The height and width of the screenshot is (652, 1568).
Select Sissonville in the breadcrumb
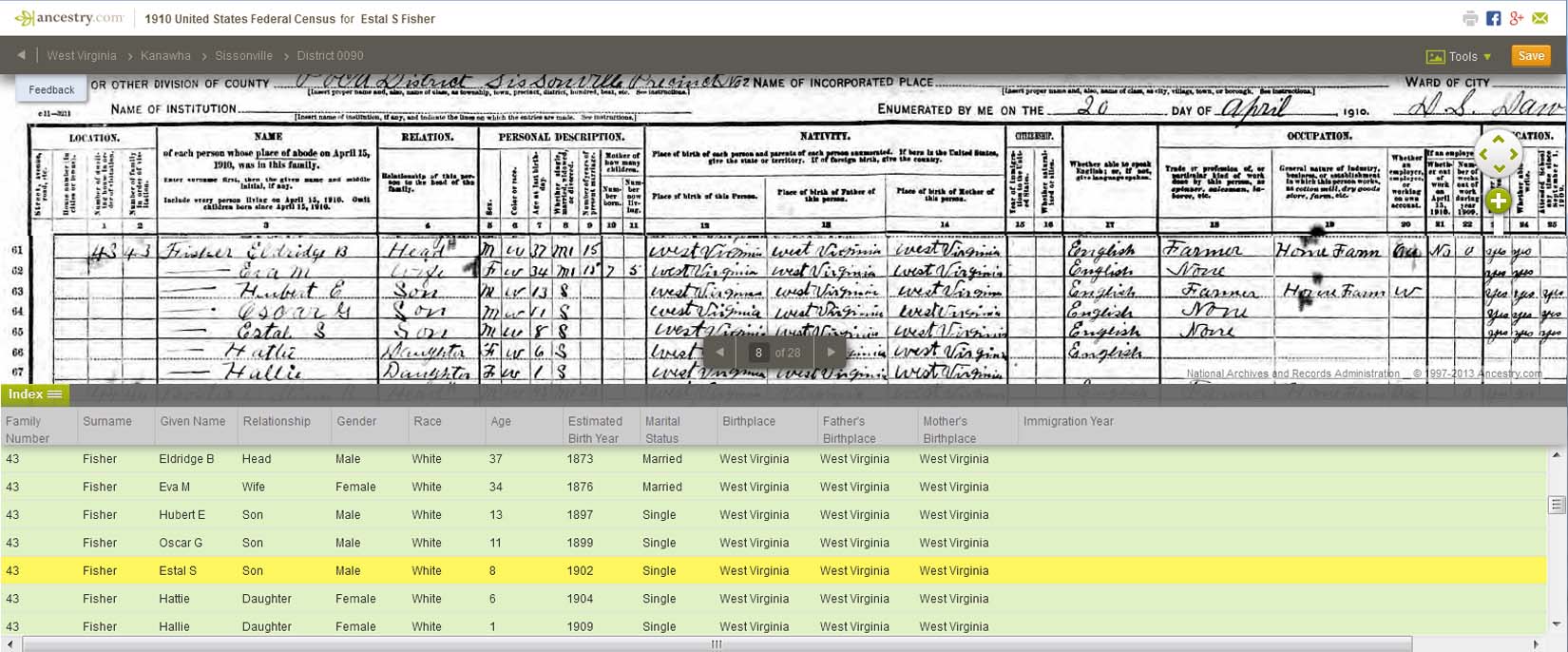pyautogui.click(x=243, y=56)
